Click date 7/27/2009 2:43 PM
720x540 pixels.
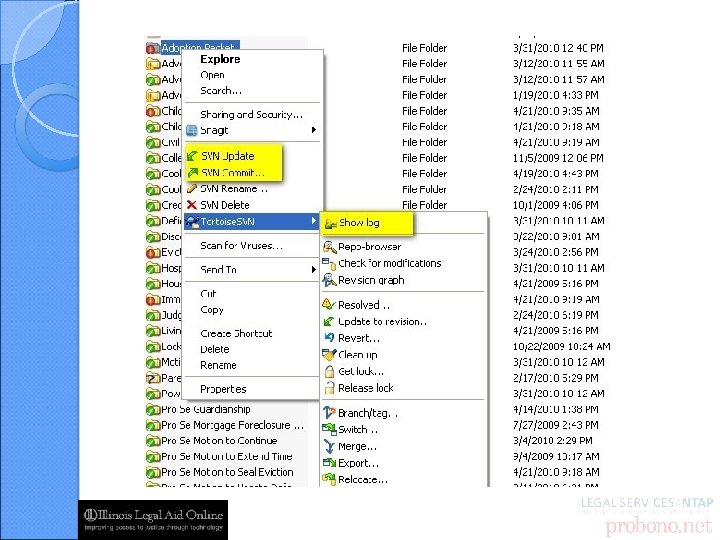click(x=555, y=425)
